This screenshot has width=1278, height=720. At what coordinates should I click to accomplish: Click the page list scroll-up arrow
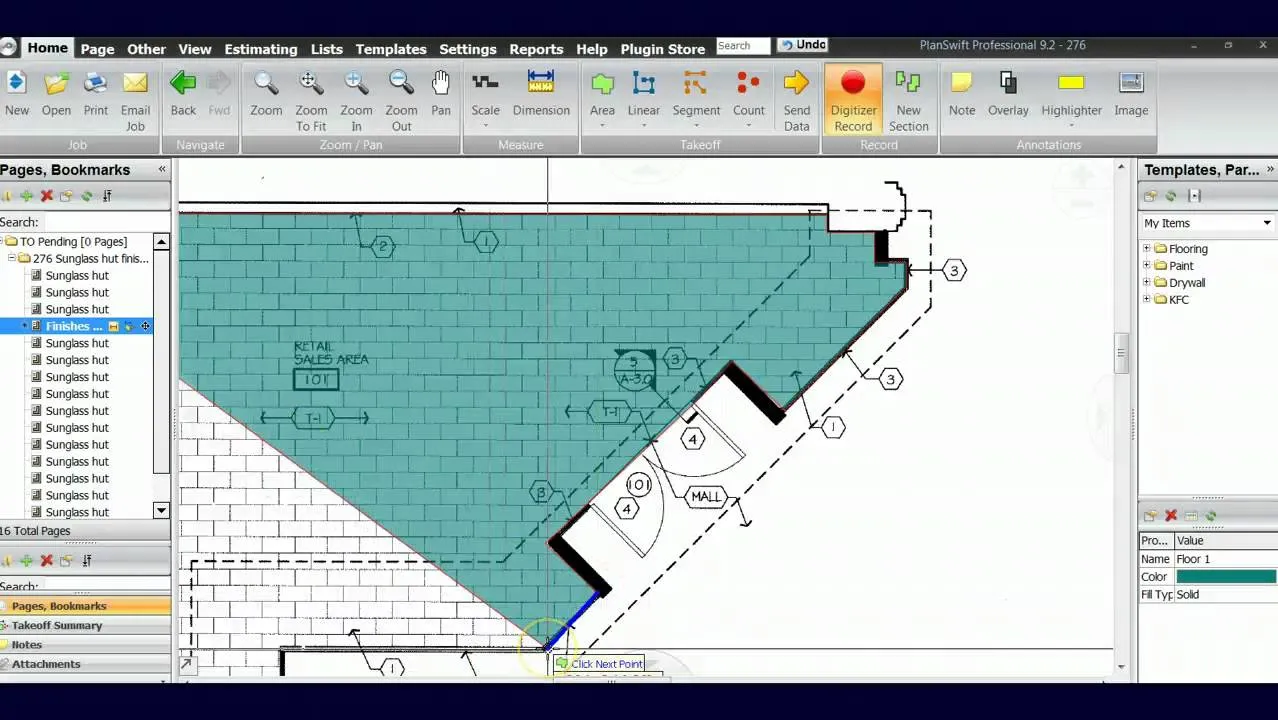pos(162,242)
